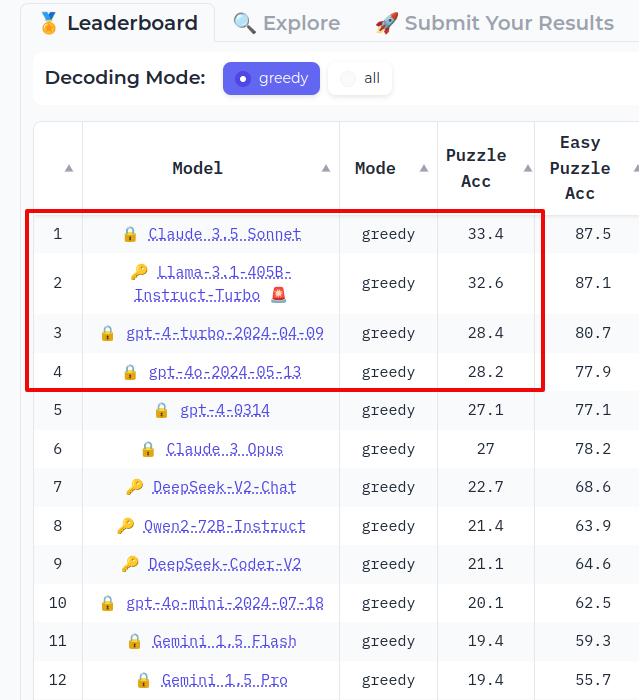This screenshot has height=700, width=639.
Task: Open the Submit Your Results tab
Action: click(x=495, y=23)
